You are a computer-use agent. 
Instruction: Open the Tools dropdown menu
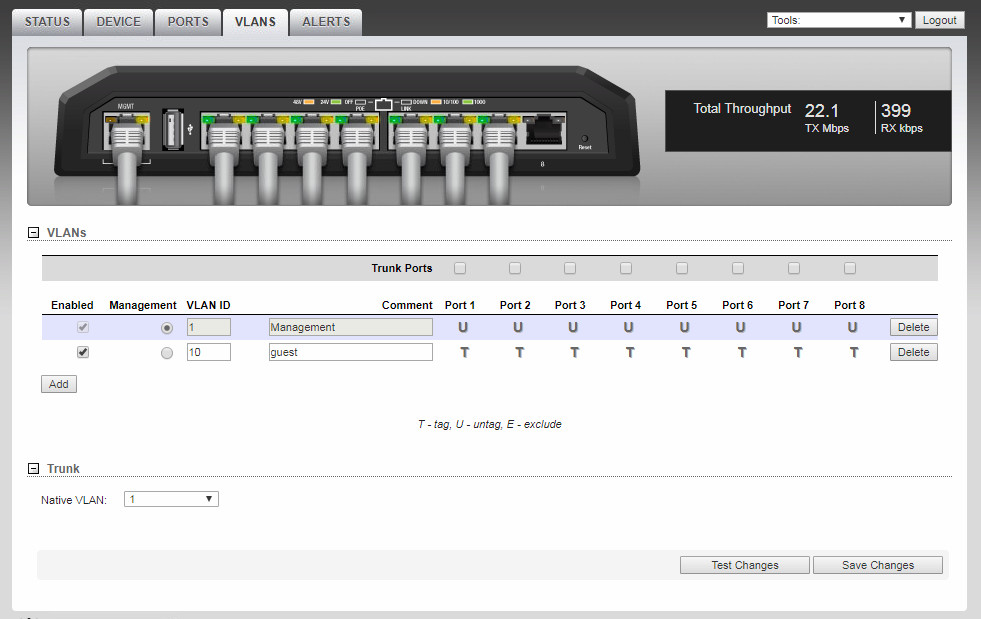pos(838,20)
